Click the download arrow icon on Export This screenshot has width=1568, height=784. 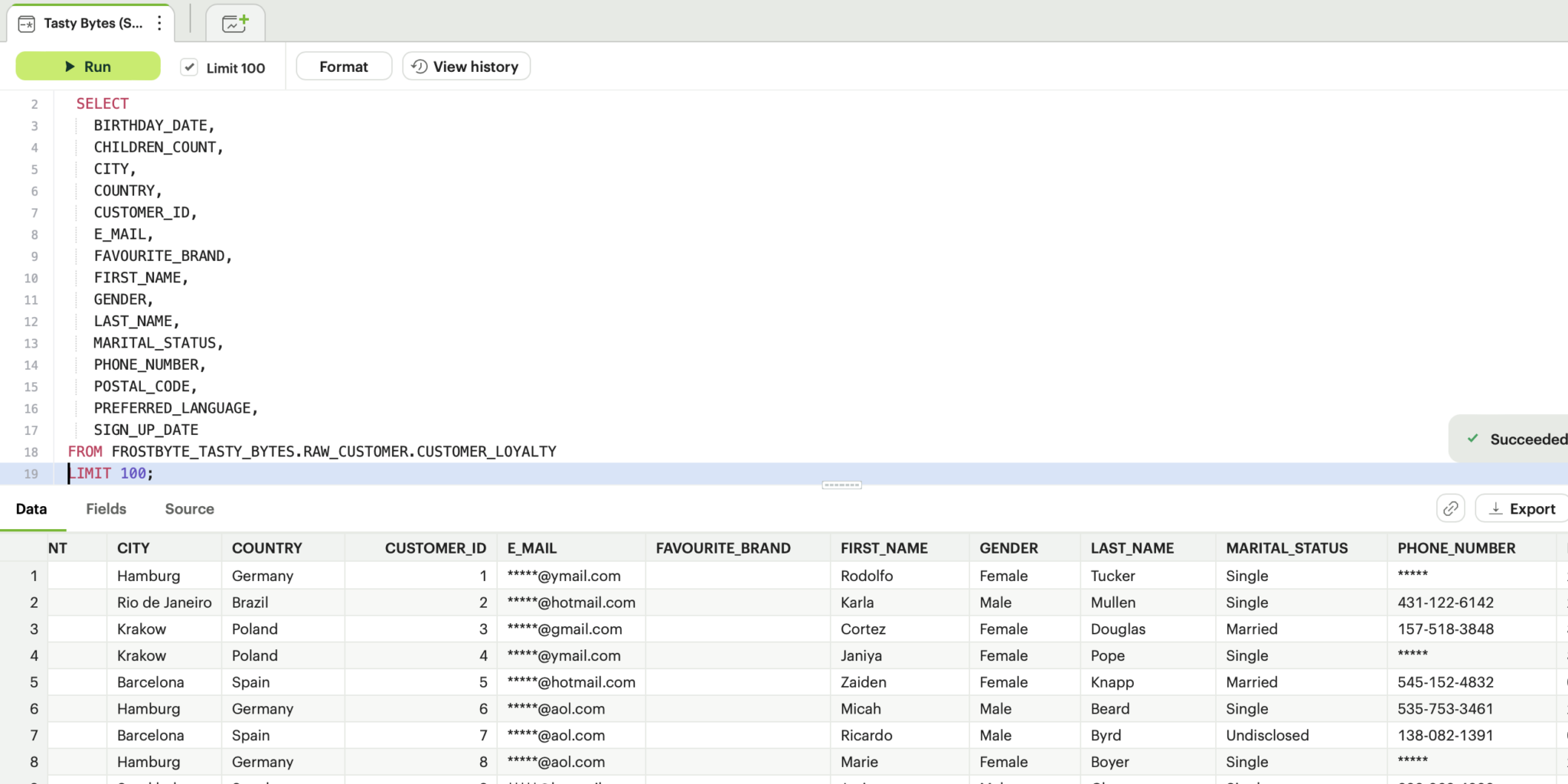(1495, 508)
